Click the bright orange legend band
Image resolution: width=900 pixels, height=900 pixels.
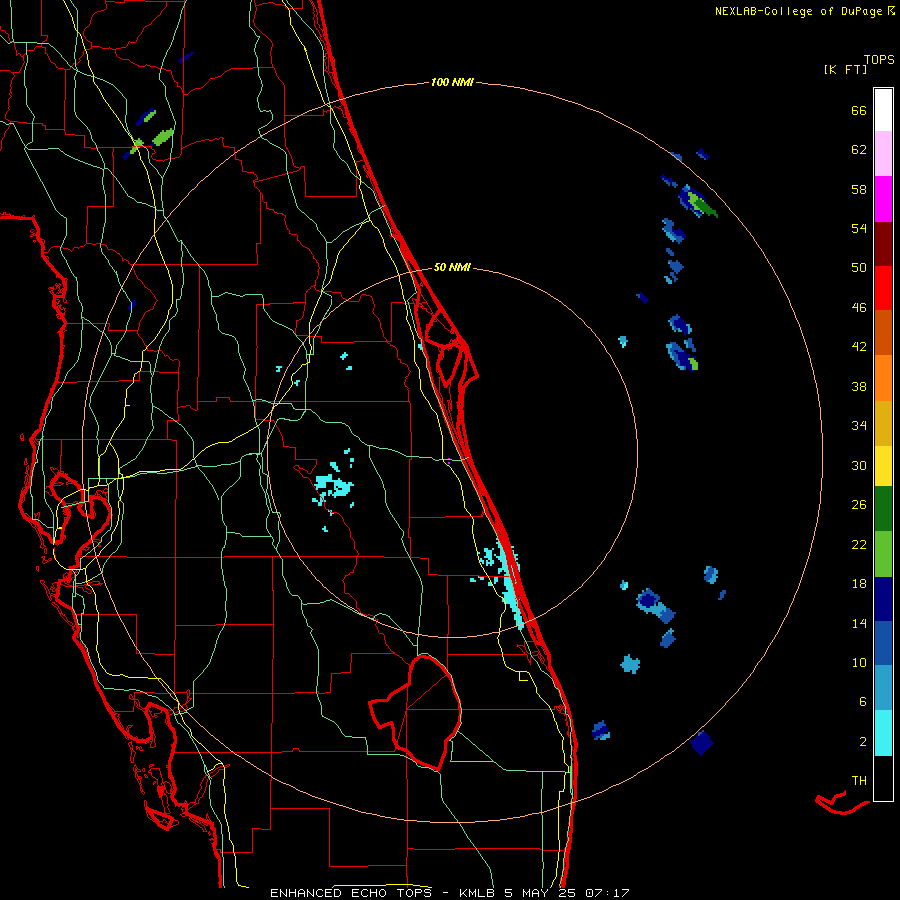[x=883, y=378]
